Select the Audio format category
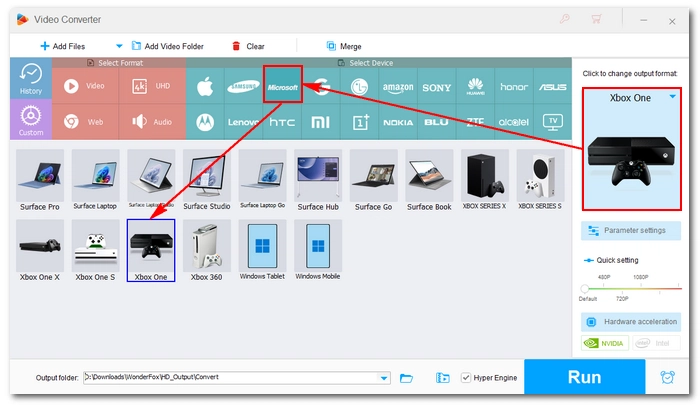Viewport: 700px width, 405px height. point(152,121)
